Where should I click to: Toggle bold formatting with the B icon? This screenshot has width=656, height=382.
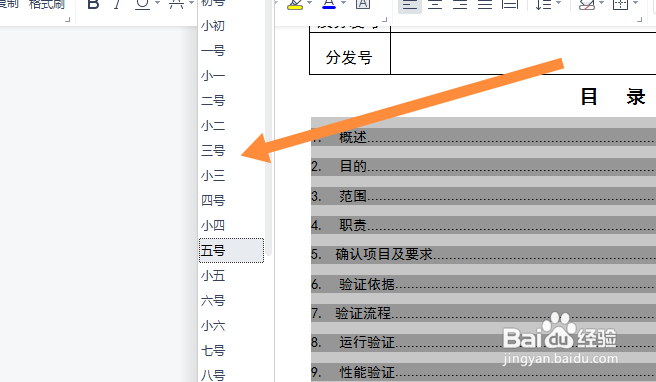93,4
